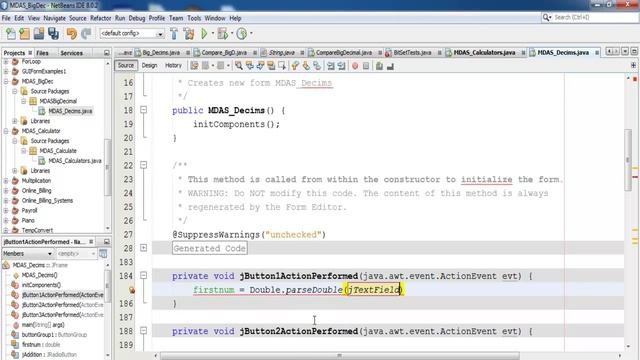
Task: Click the Profile Project clock icon
Action: [x=242, y=33]
